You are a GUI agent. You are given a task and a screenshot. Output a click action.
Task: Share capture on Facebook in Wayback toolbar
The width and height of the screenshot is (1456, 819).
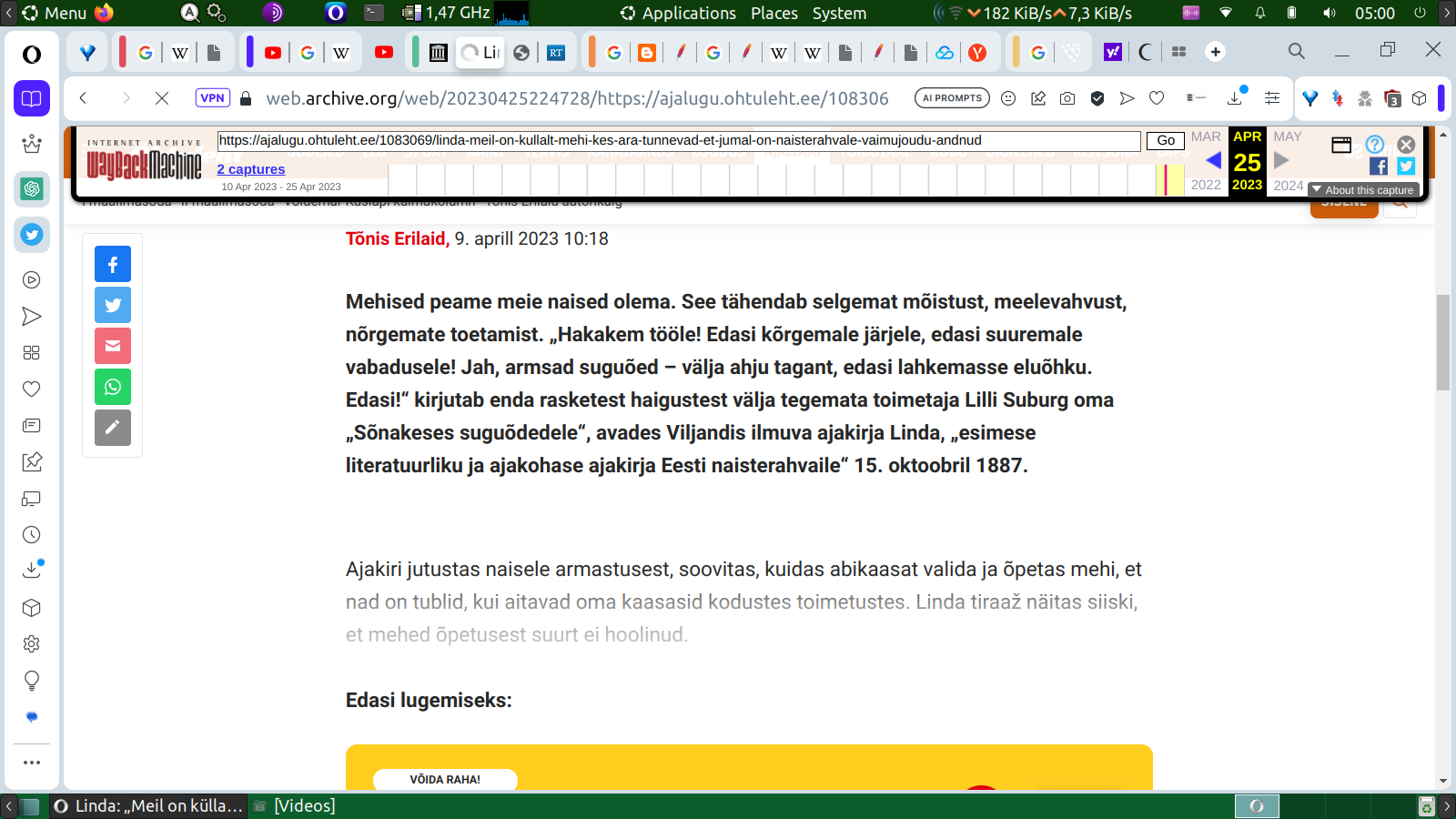(1379, 166)
